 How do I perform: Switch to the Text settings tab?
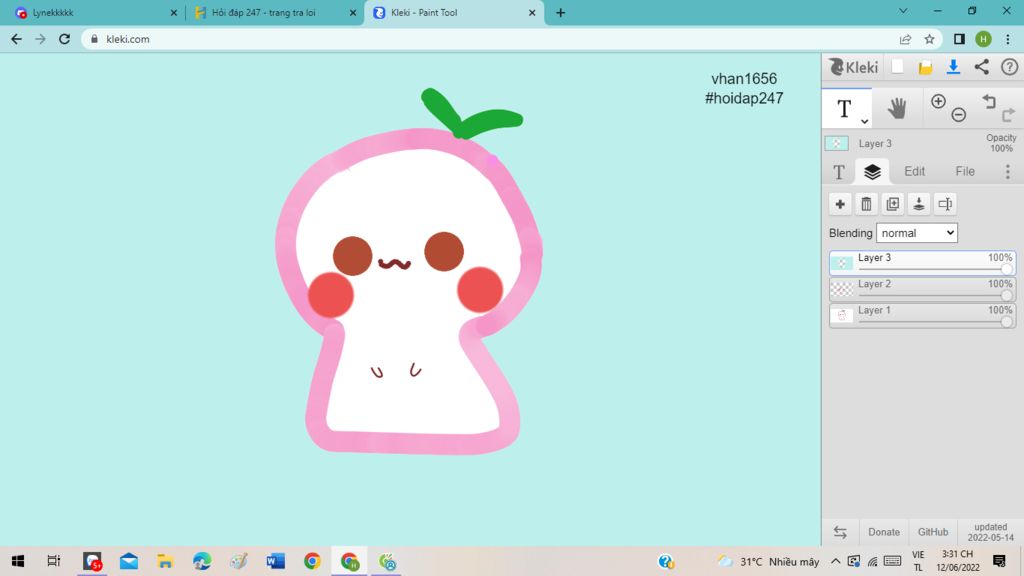[839, 172]
